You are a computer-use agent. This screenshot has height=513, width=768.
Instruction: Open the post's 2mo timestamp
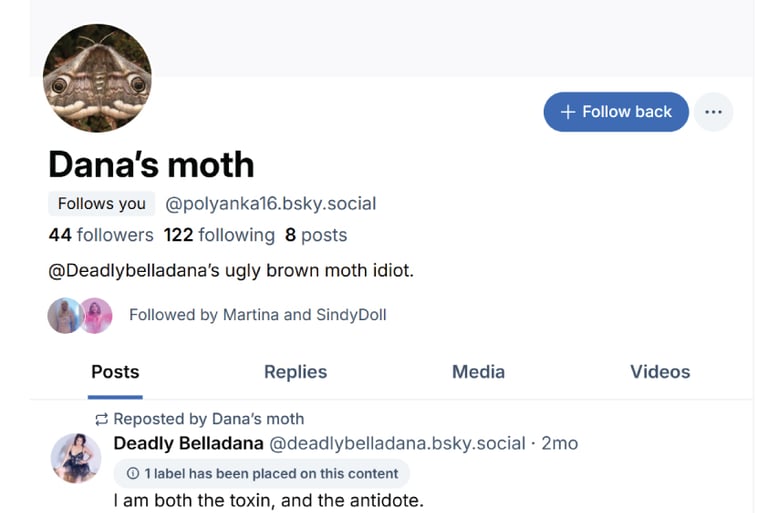click(560, 443)
